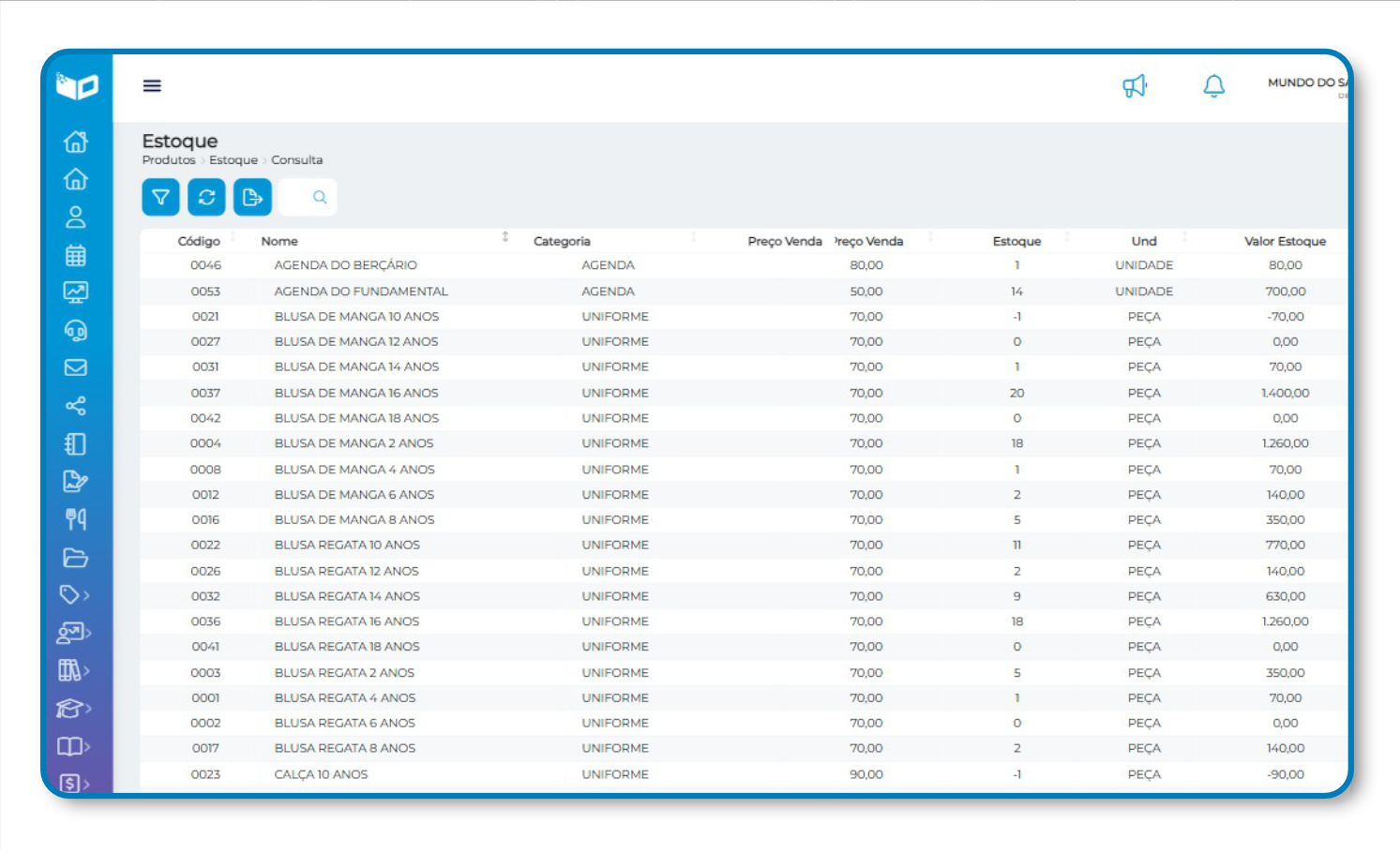The image size is (1400, 853).
Task: Click the search input field
Action: click(300, 197)
